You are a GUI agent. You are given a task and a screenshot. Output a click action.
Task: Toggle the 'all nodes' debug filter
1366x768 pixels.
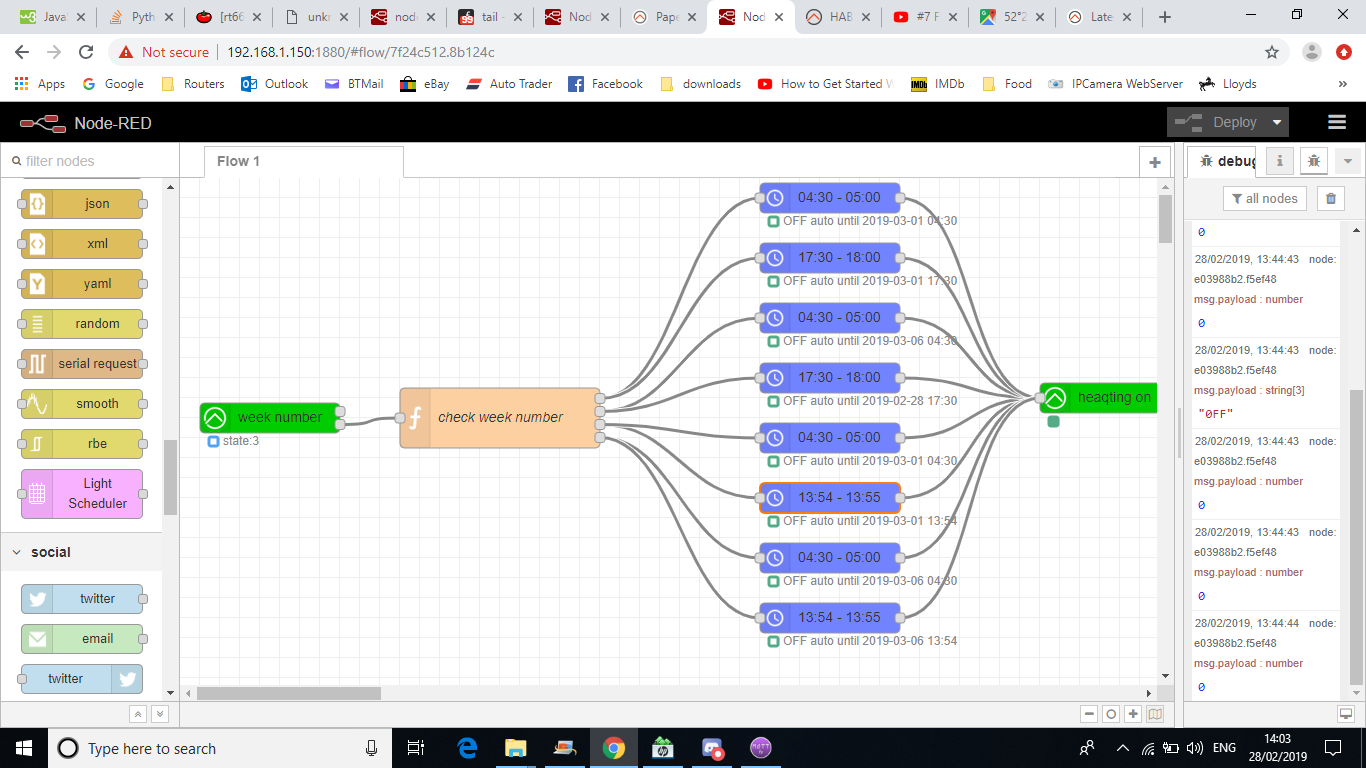1264,199
